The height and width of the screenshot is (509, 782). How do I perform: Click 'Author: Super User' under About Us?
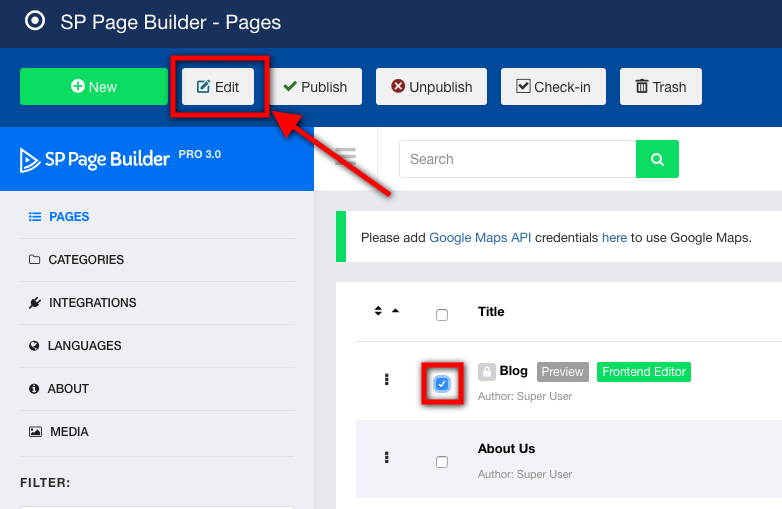pyautogui.click(x=525, y=474)
